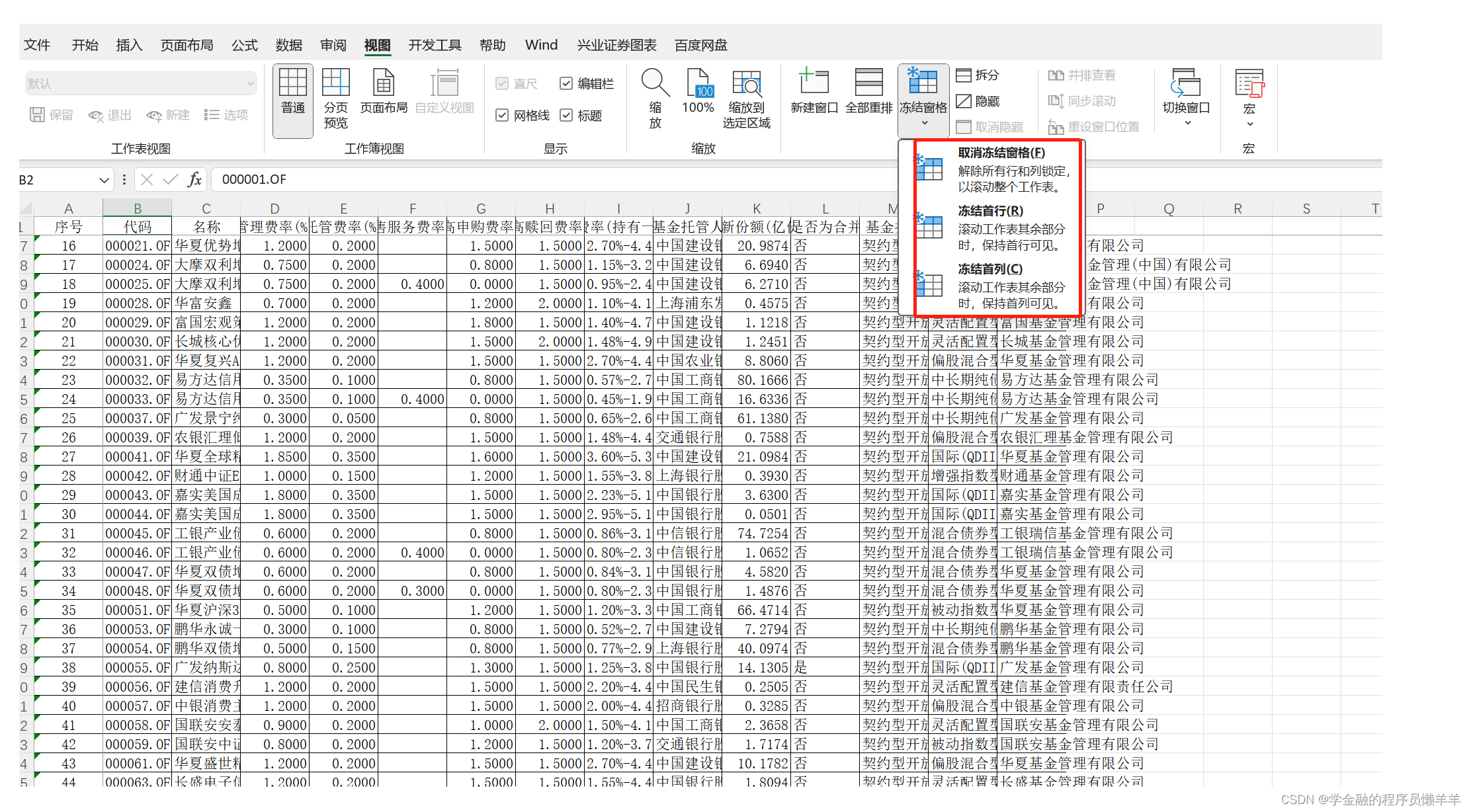Click Zoom to Selection icon
1471x812 pixels.
tap(746, 85)
